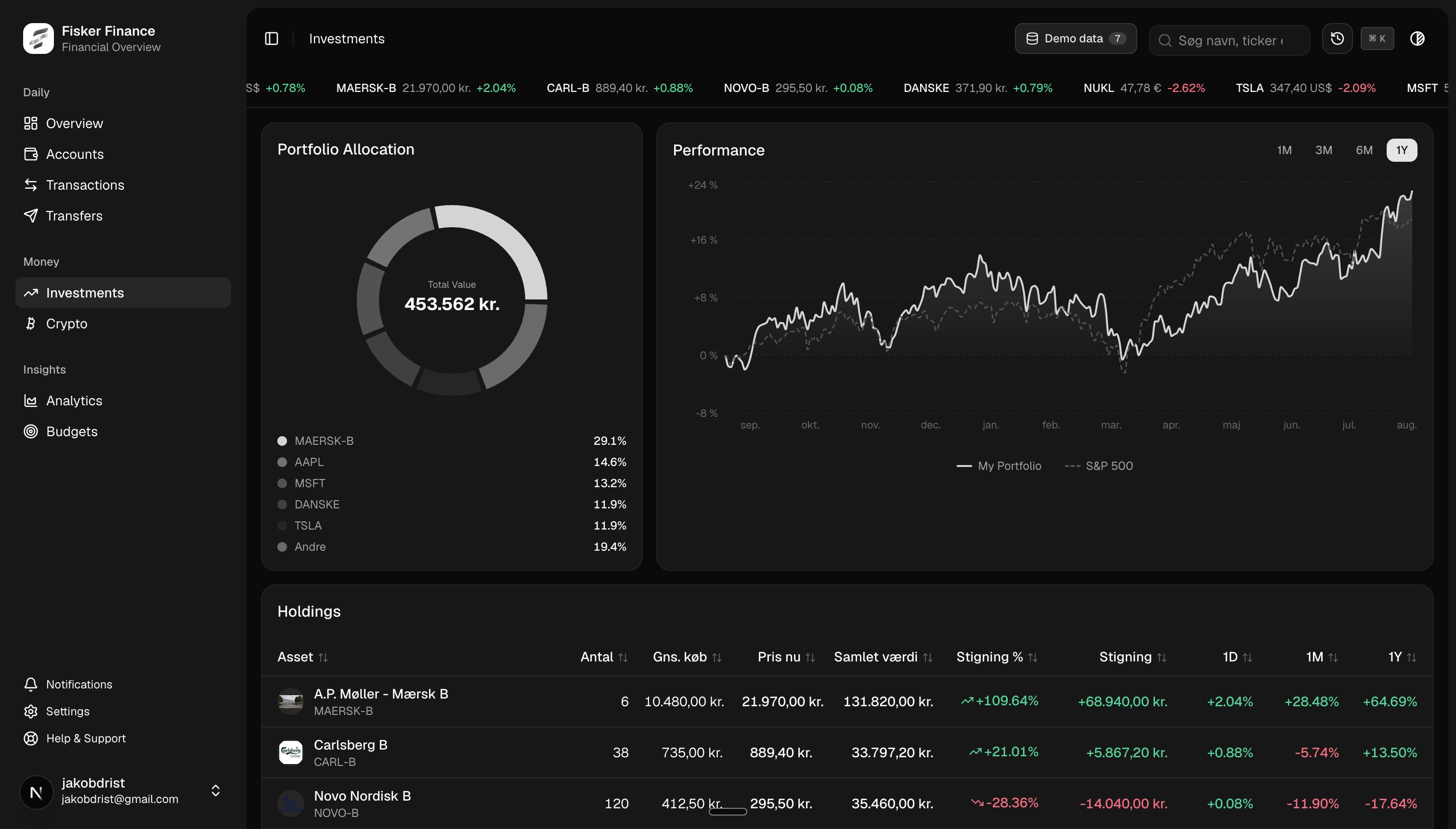Viewport: 1456px width, 829px height.
Task: Click the MAERSK-B legend color dot
Action: (282, 440)
